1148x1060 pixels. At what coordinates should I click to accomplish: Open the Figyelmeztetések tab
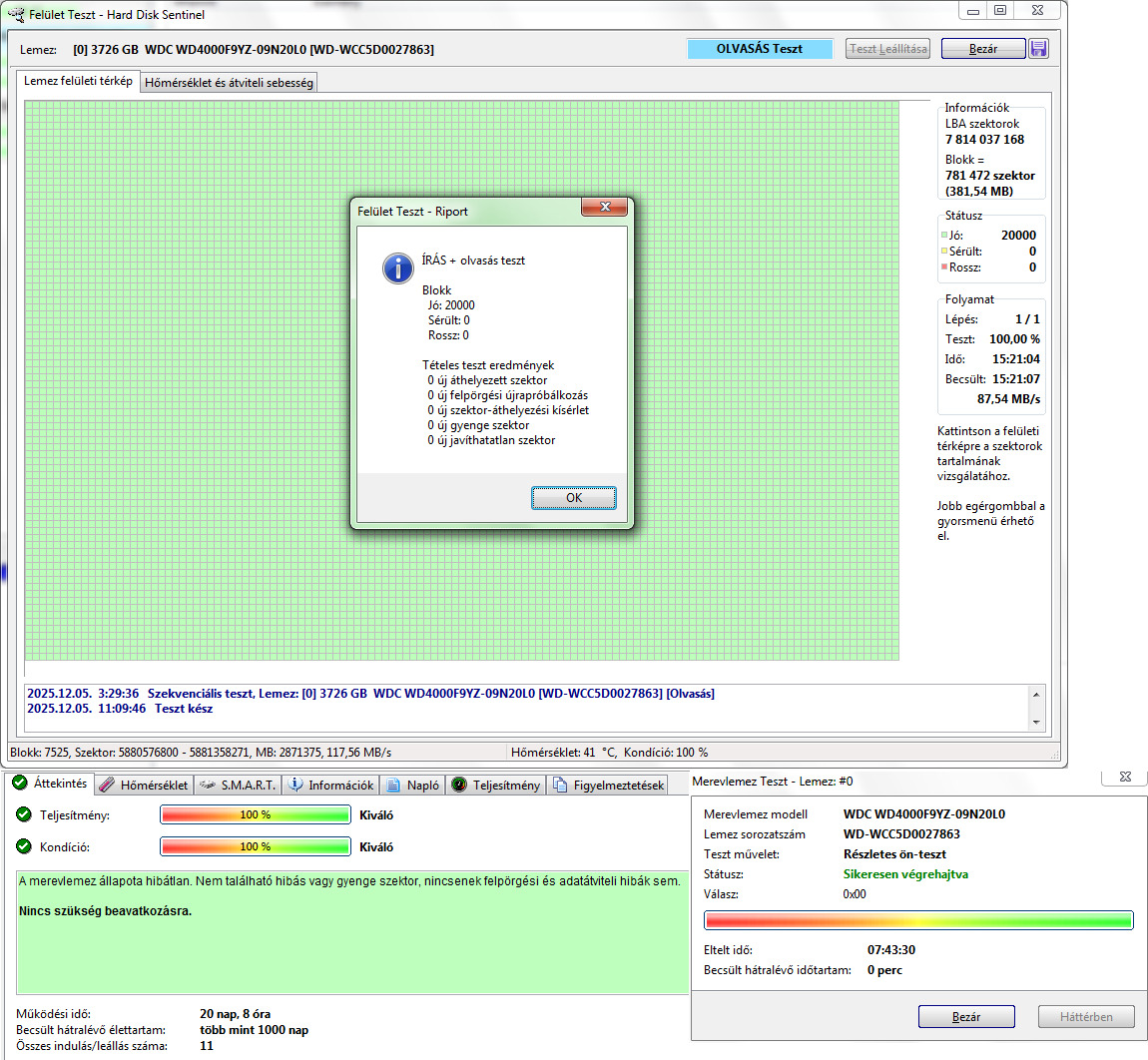608,785
